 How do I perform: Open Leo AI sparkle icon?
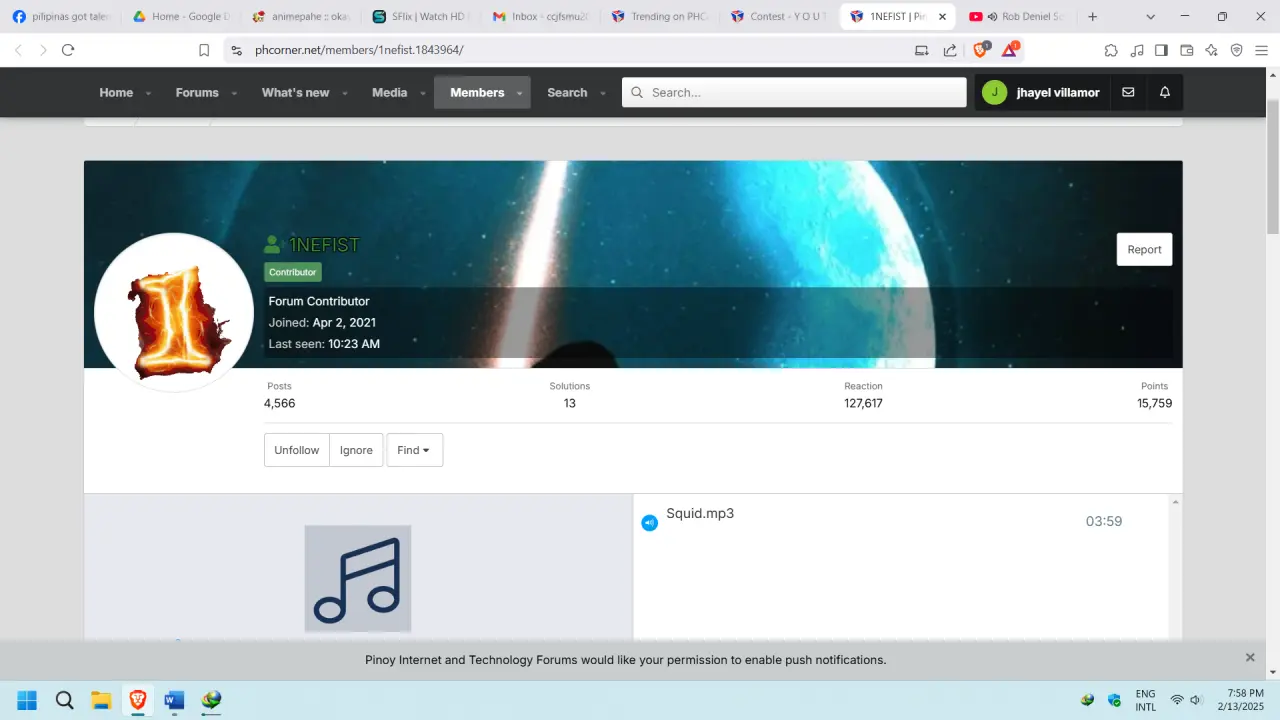click(1212, 50)
